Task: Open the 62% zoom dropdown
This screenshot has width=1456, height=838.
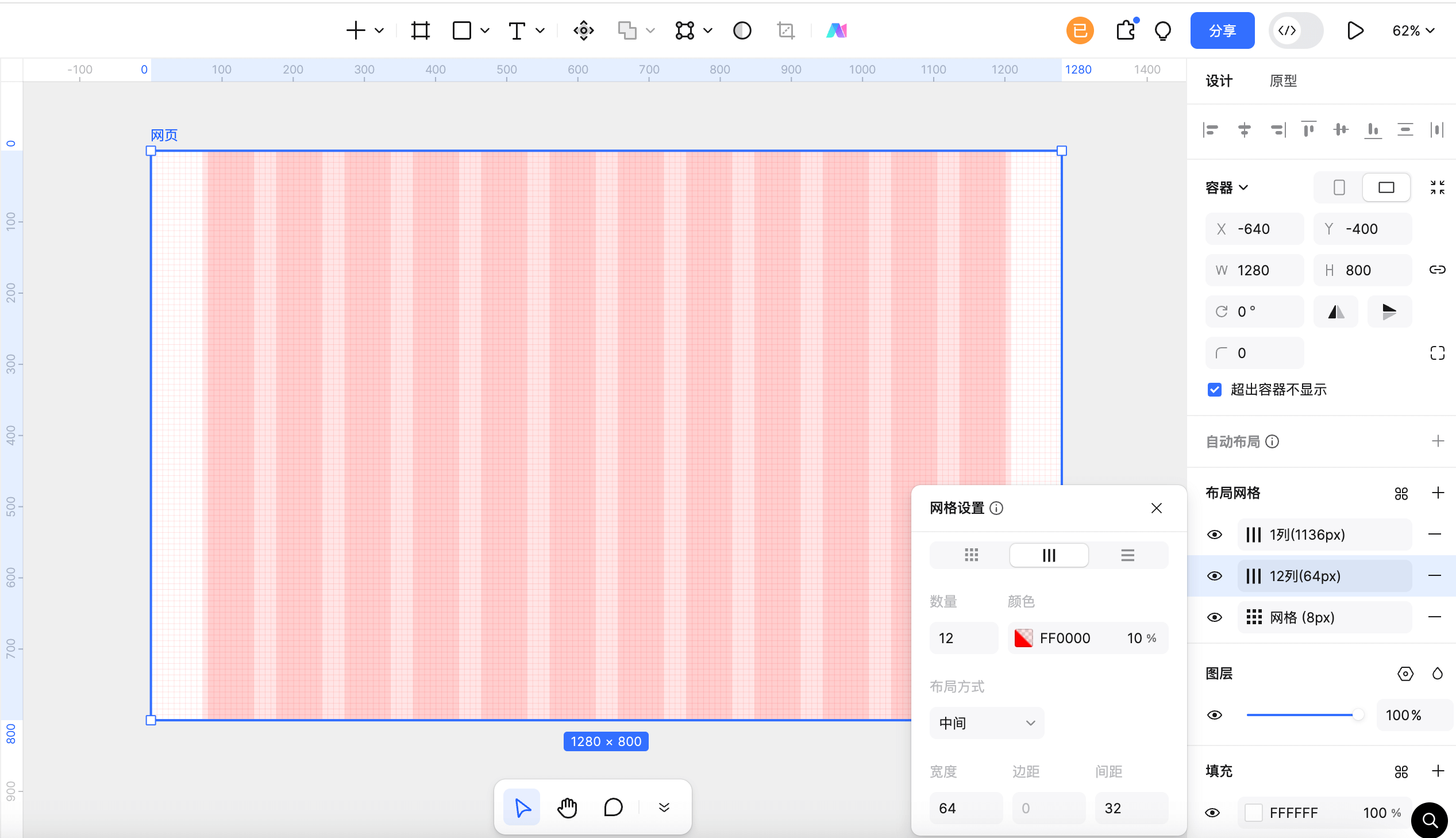Action: coord(1413,30)
